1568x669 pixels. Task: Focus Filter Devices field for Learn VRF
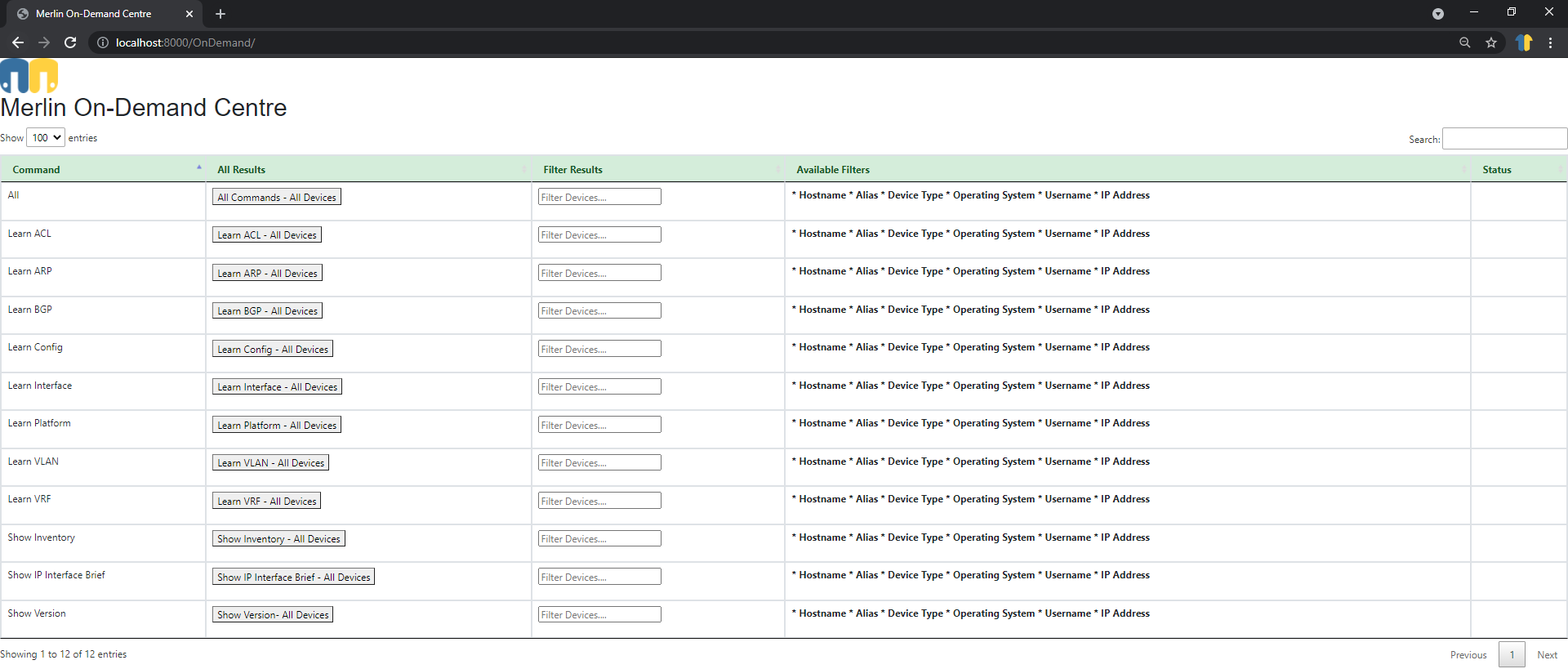[x=599, y=501]
